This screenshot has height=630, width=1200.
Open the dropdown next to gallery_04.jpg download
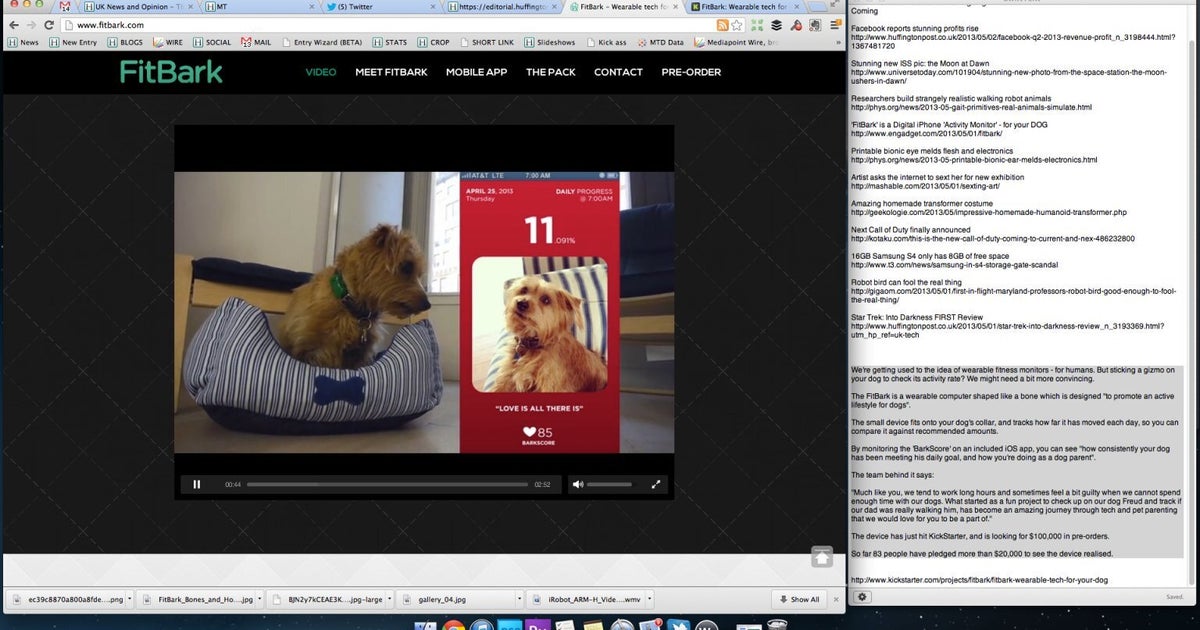coord(518,598)
